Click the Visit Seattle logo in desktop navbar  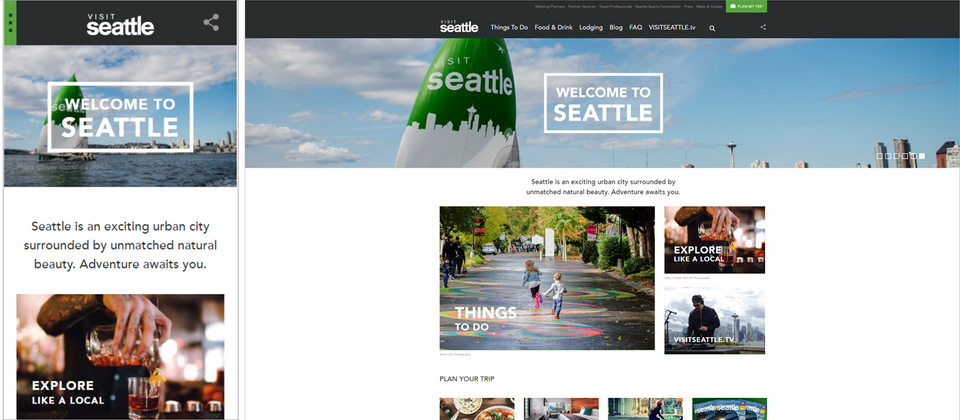coord(459,26)
